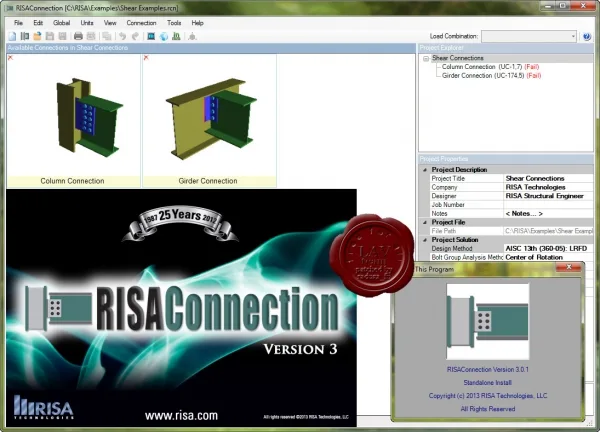Image resolution: width=600 pixels, height=432 pixels.
Task: Close the About This Program dialog
Action: (x=569, y=267)
